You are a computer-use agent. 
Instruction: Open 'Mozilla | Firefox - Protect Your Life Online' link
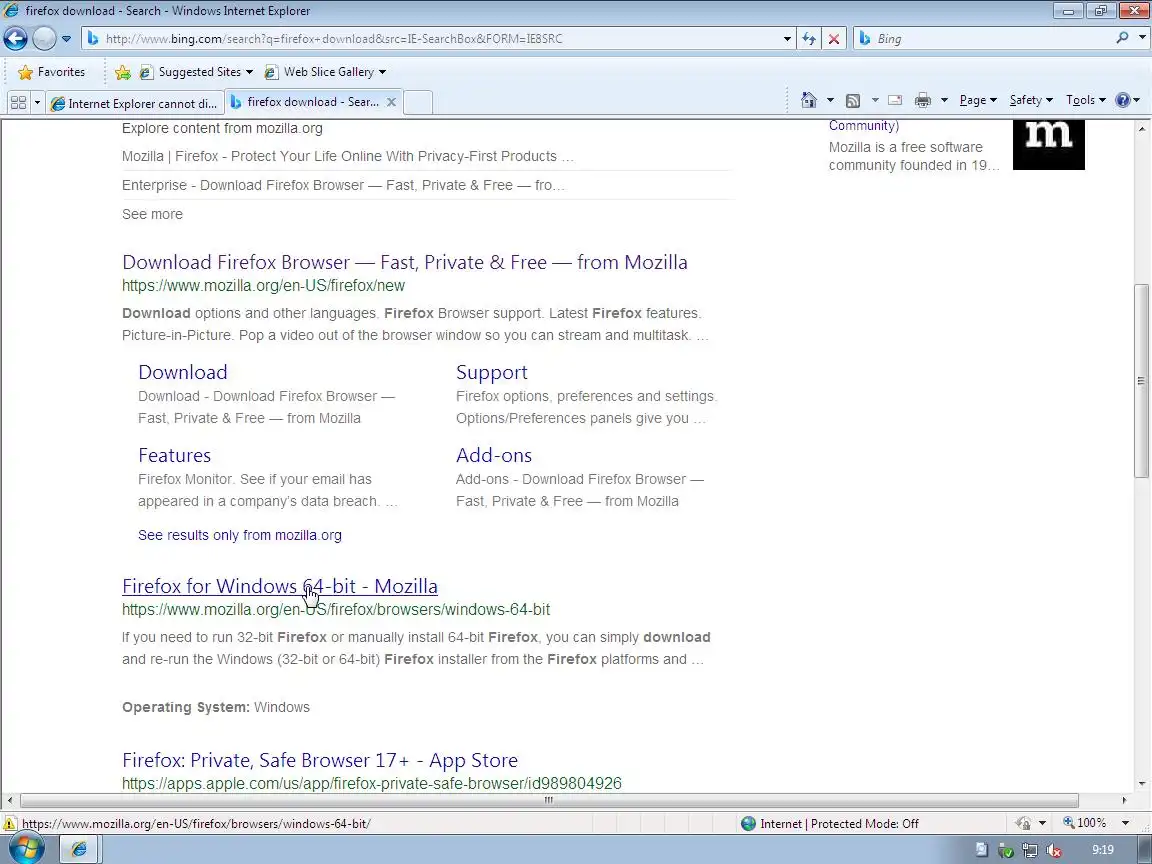347,156
